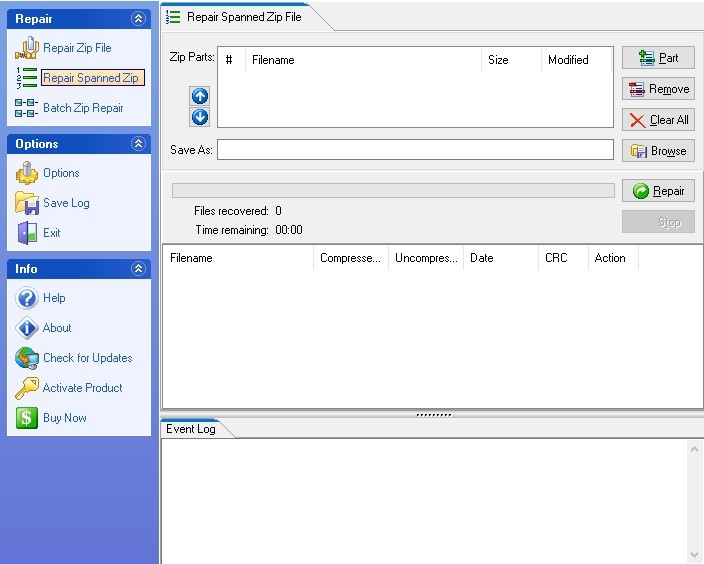Sort results by Filename column header

tap(238, 258)
